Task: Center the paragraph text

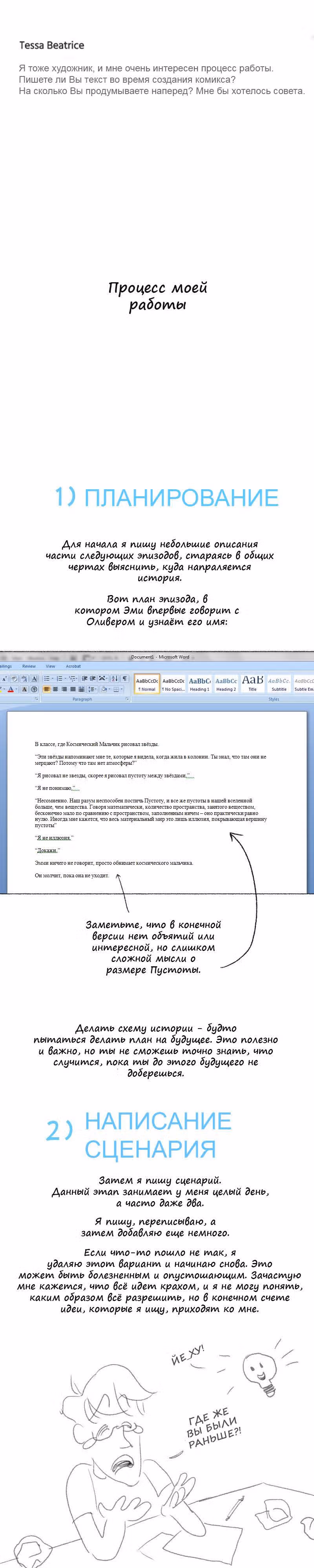Action: coord(55,689)
